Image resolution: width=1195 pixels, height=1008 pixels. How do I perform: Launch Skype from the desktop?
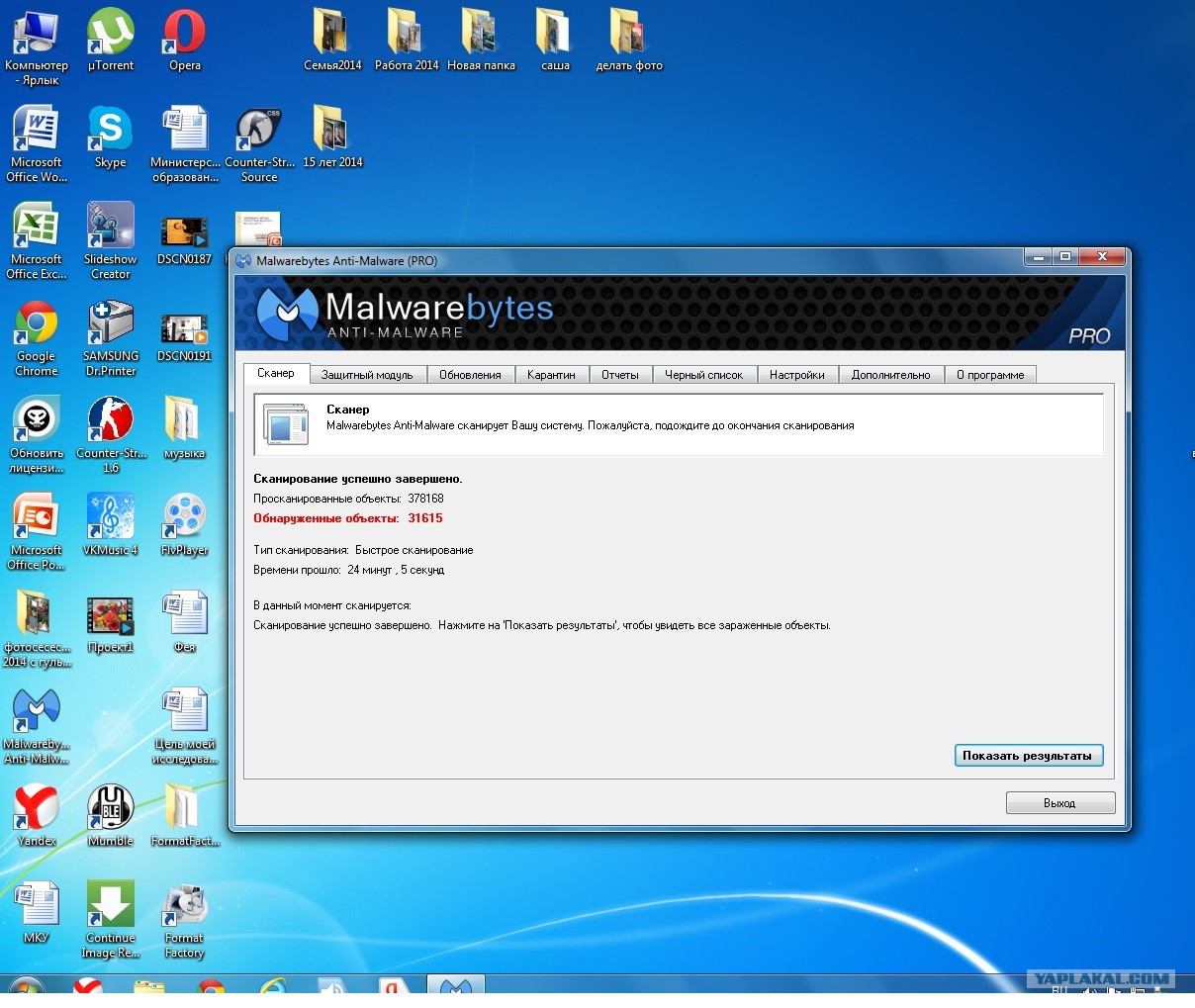[110, 137]
